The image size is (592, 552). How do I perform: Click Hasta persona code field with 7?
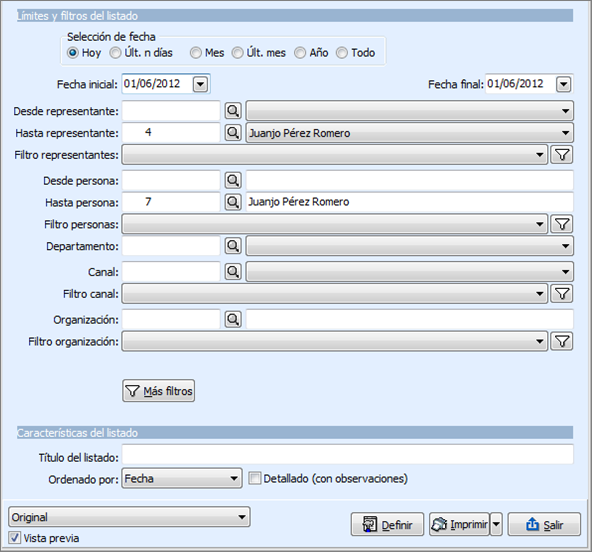pyautogui.click(x=171, y=202)
